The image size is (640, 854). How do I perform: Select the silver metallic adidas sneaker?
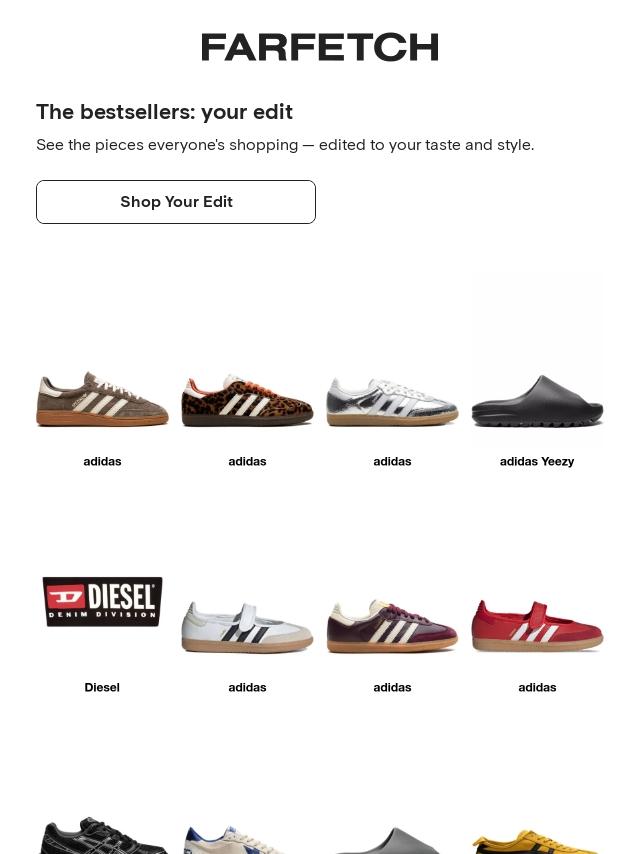[x=392, y=401]
